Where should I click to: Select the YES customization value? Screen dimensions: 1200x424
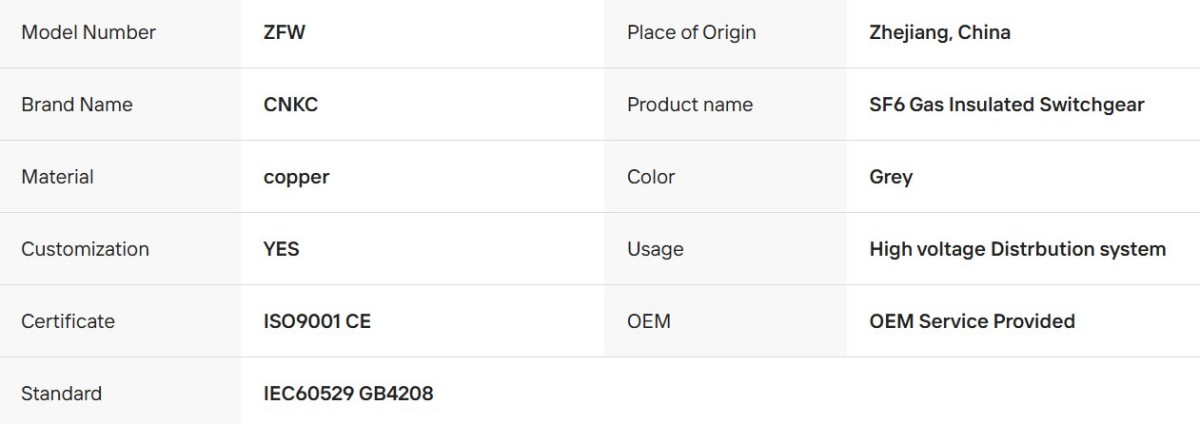[x=281, y=249]
